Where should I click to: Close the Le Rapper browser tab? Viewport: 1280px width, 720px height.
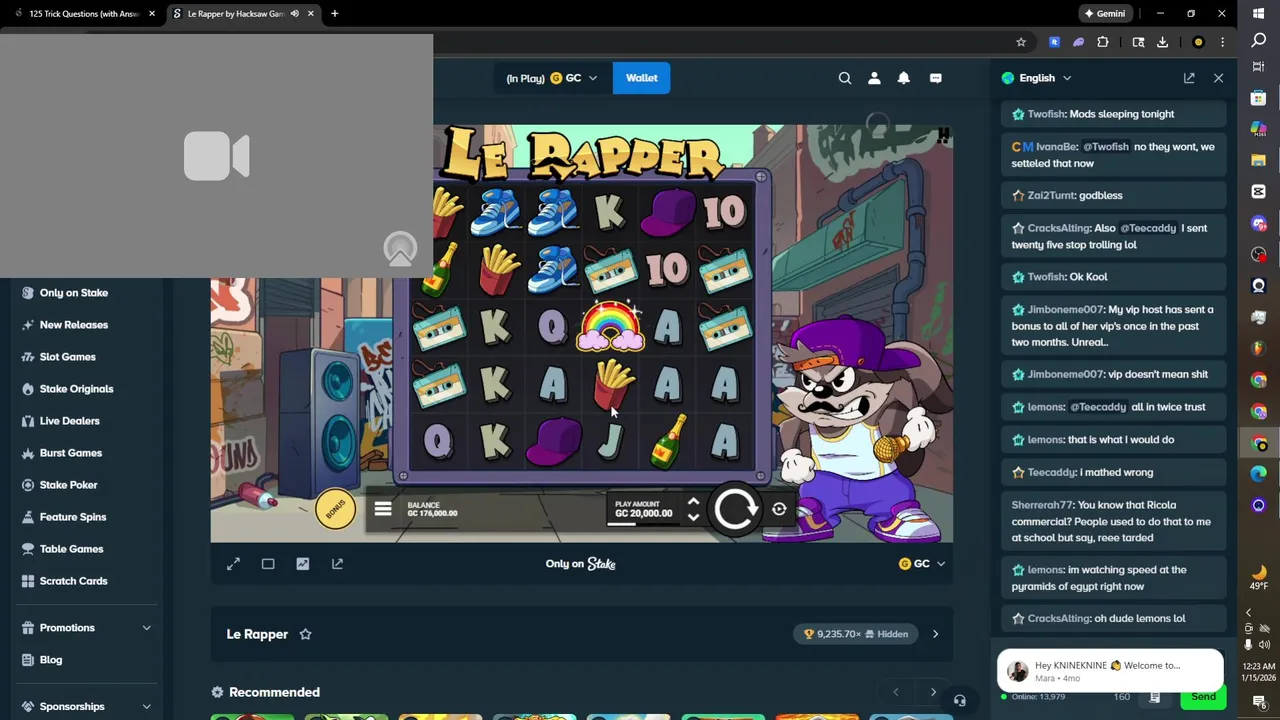click(x=310, y=14)
